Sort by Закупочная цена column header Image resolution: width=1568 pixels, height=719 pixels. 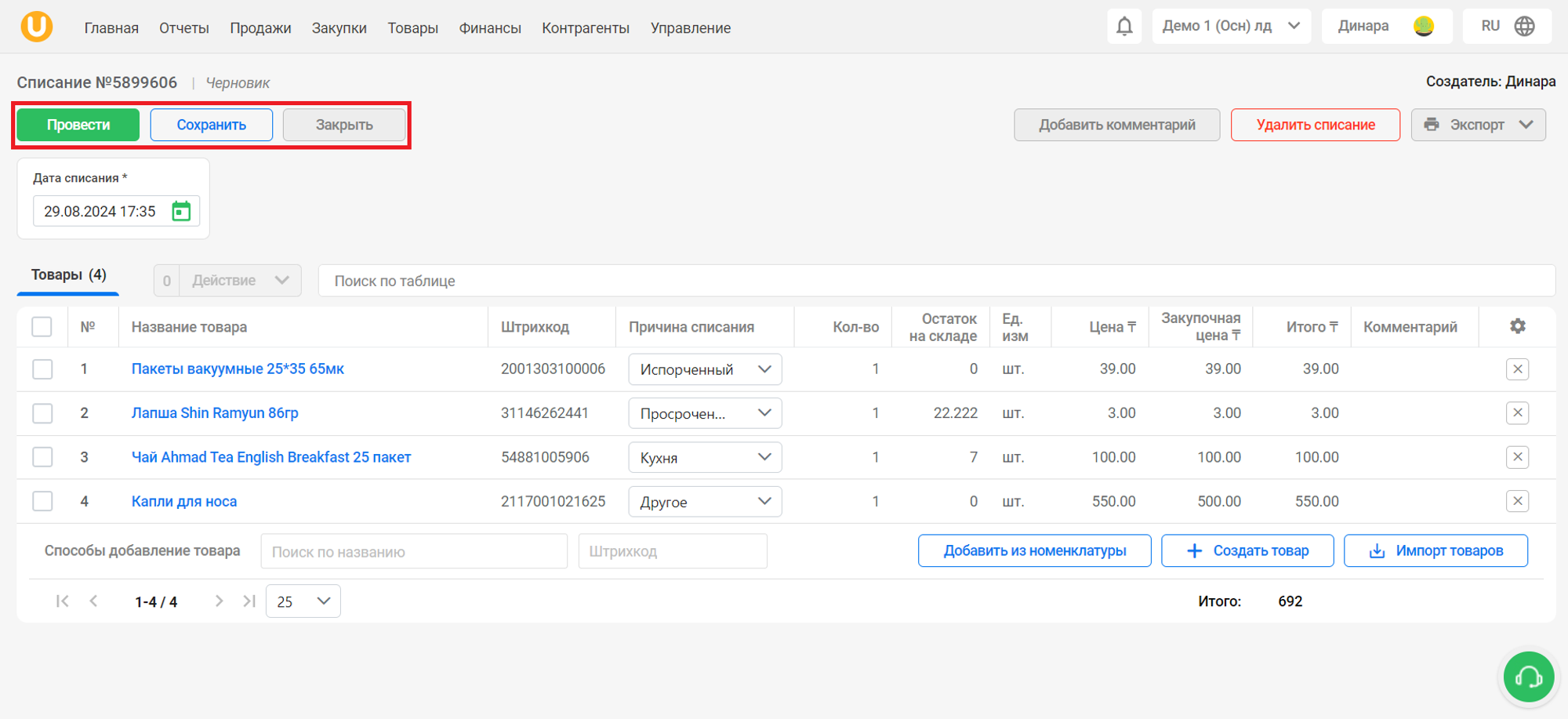[x=1201, y=327]
